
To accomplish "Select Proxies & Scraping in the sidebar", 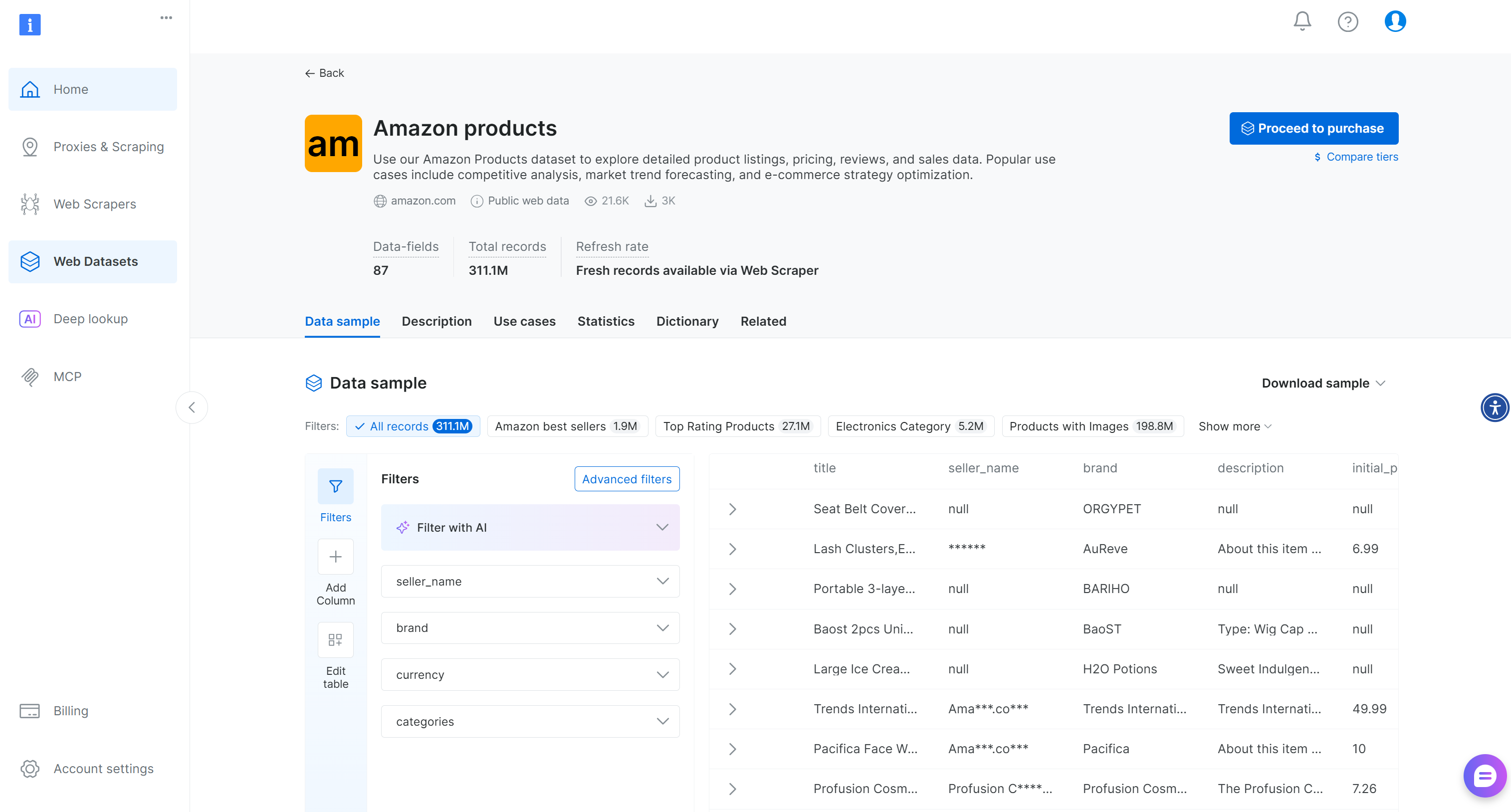I will [109, 147].
